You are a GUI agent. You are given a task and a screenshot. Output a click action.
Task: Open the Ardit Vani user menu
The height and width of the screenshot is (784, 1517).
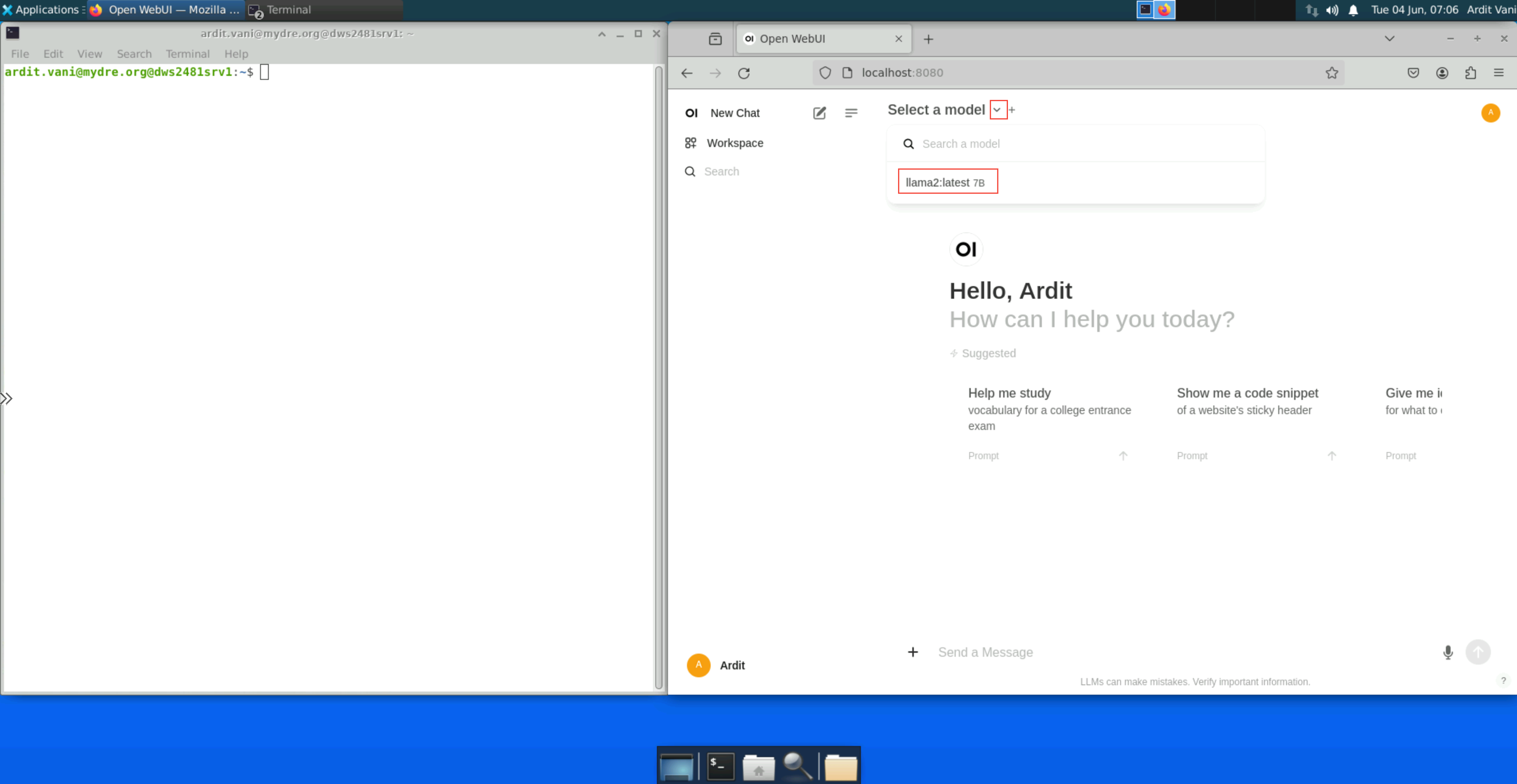pos(1491,9)
